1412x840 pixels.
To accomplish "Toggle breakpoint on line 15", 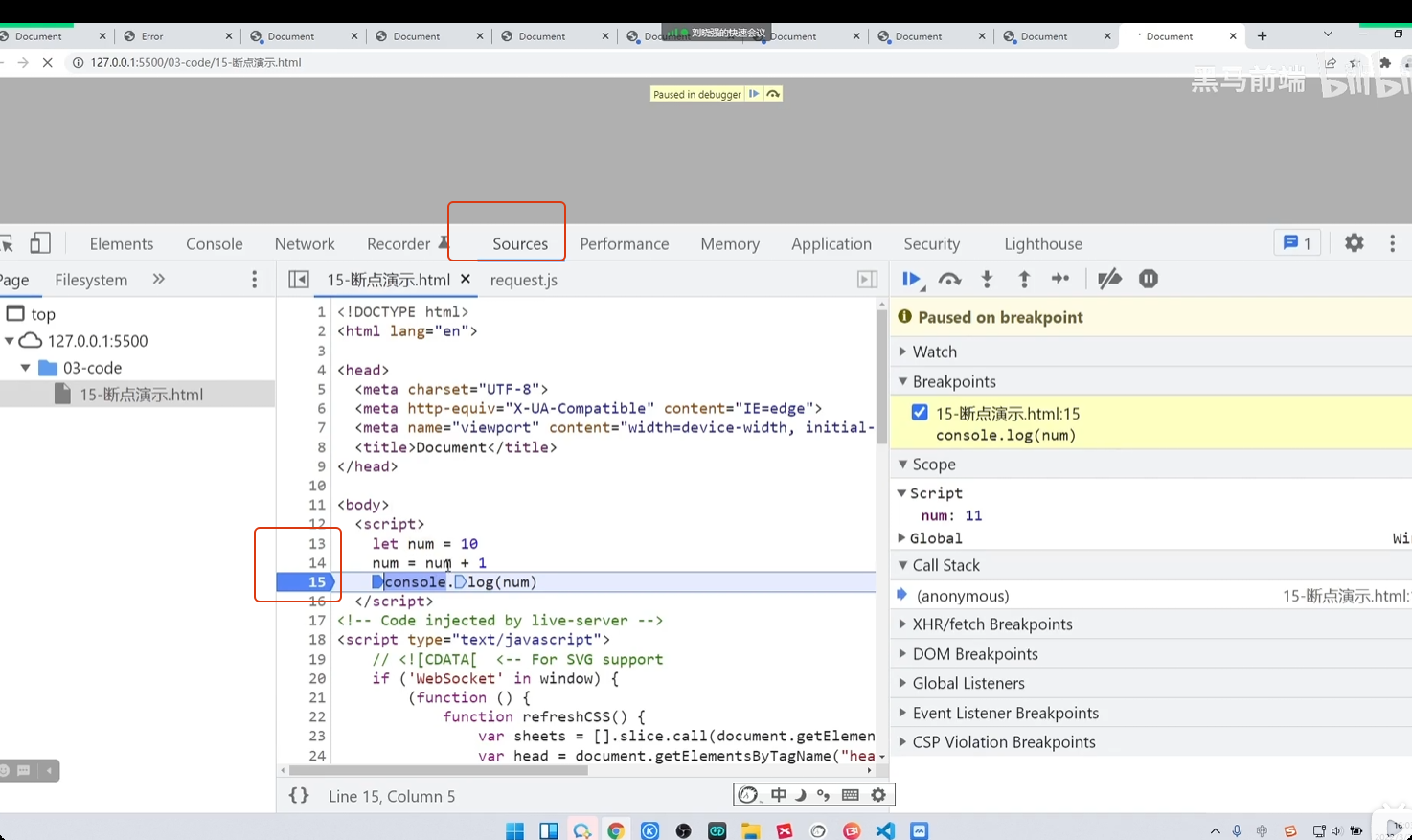I will click(317, 581).
